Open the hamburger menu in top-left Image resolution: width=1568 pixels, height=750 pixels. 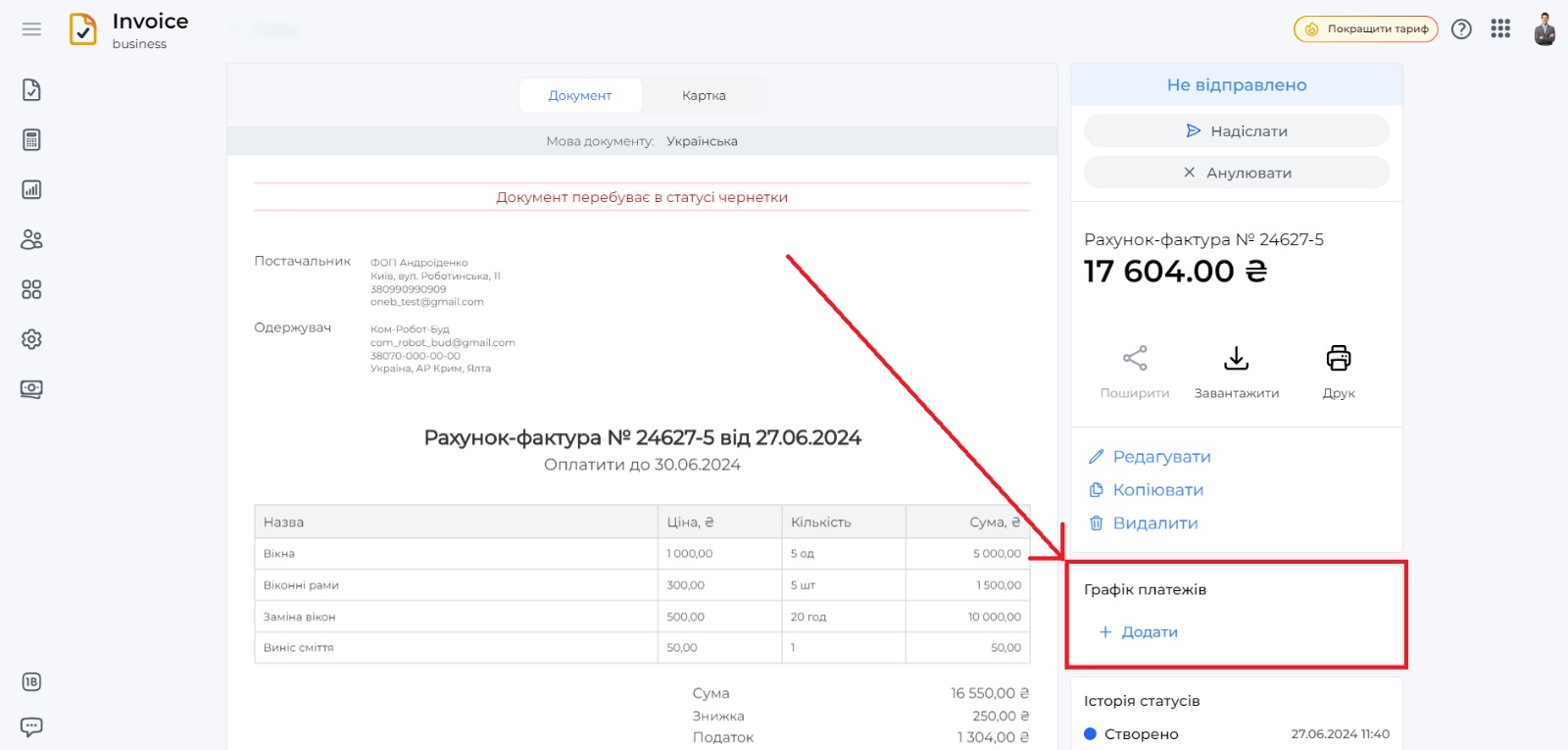31,29
